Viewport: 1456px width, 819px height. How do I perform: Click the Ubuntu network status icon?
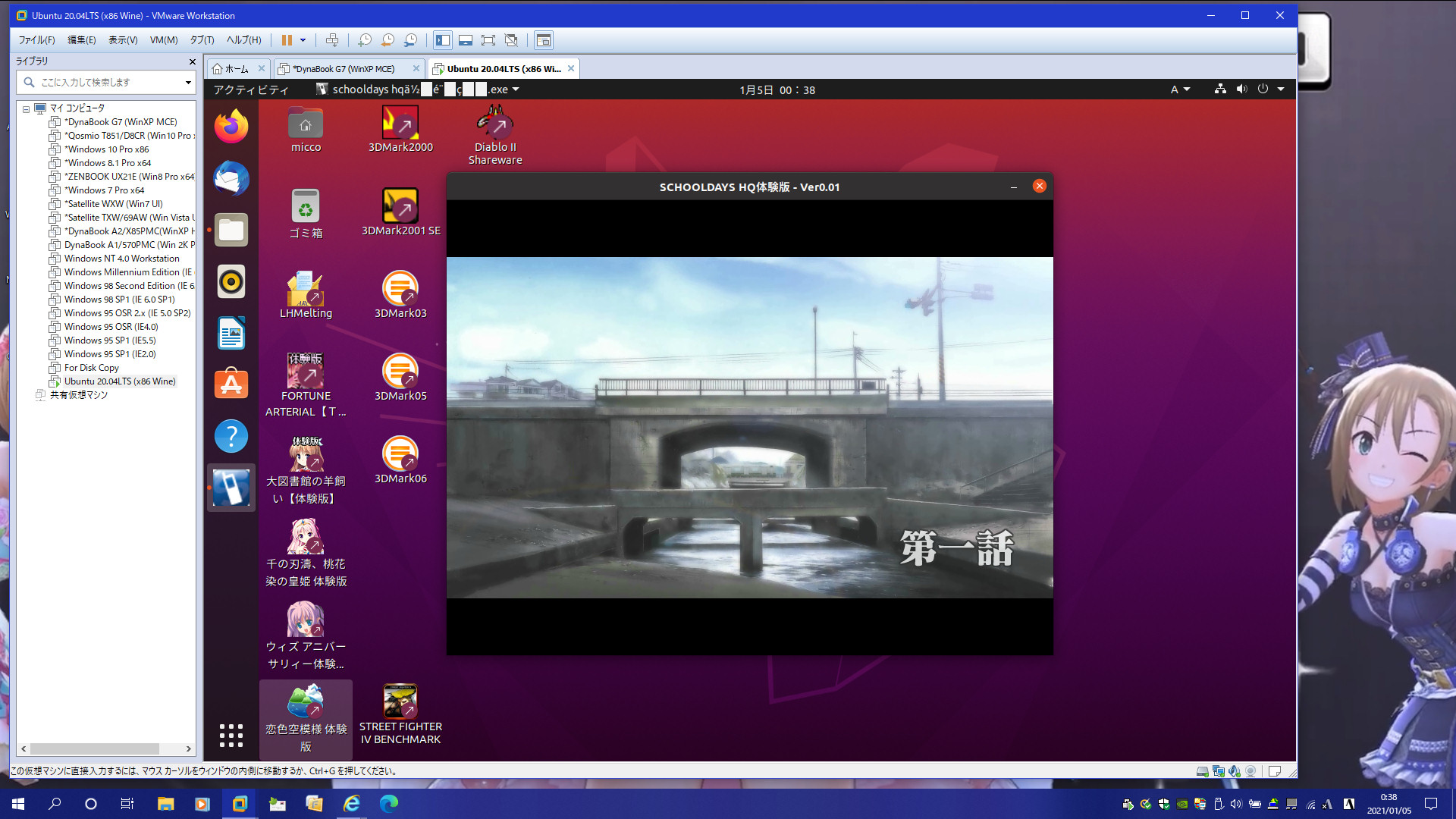coord(1220,89)
